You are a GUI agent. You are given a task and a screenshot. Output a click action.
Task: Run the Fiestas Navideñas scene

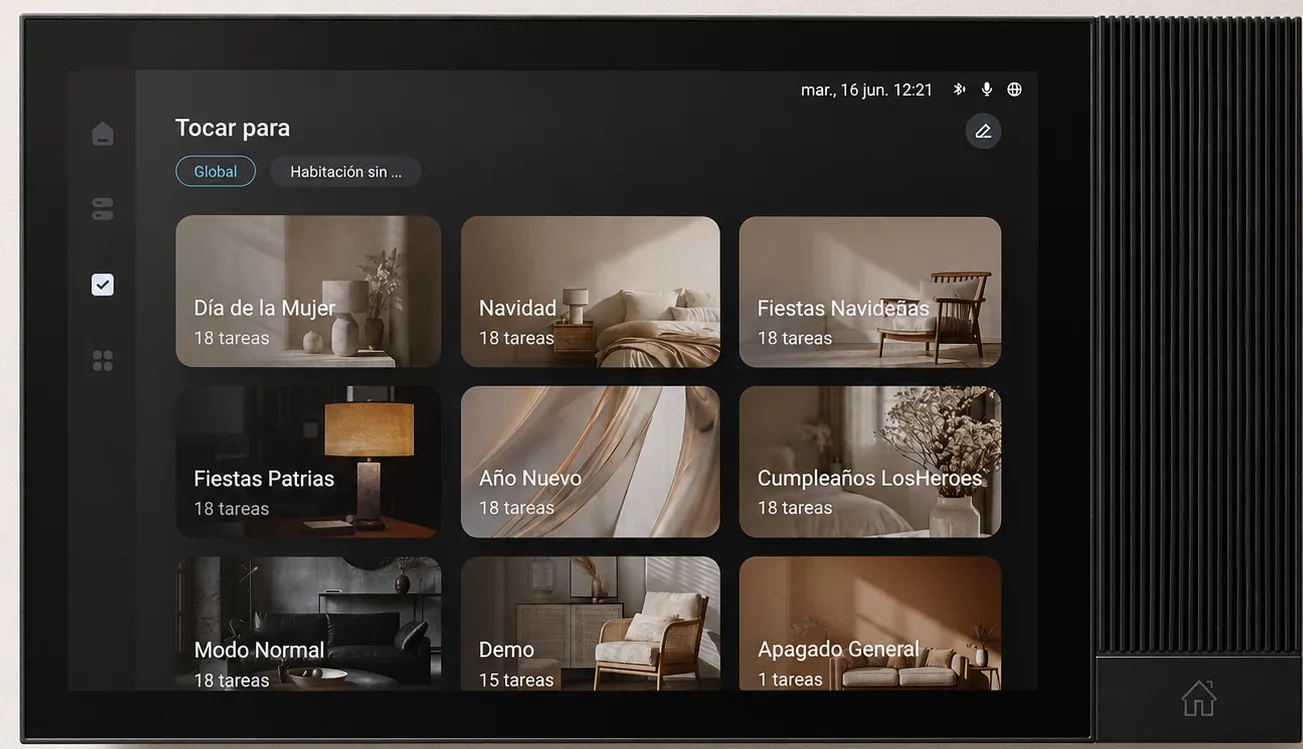(870, 292)
